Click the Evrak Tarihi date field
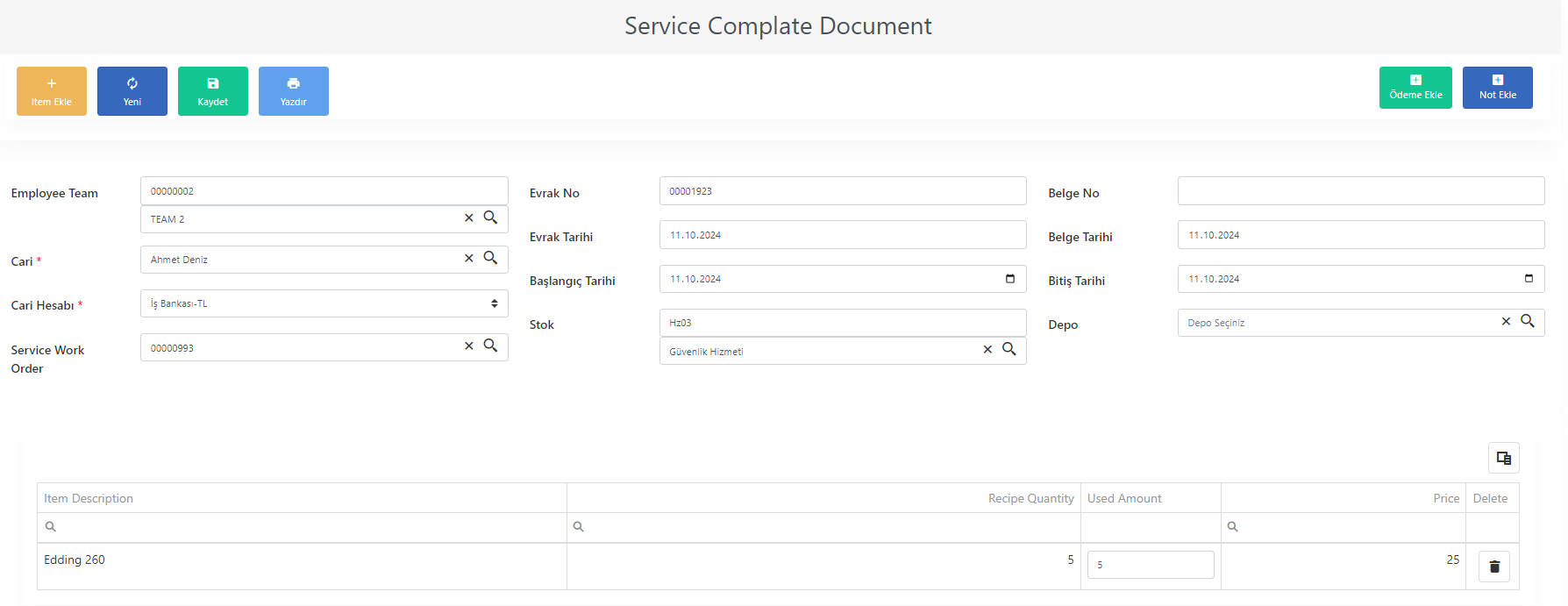Screen dimensions: 1568x606 point(843,235)
